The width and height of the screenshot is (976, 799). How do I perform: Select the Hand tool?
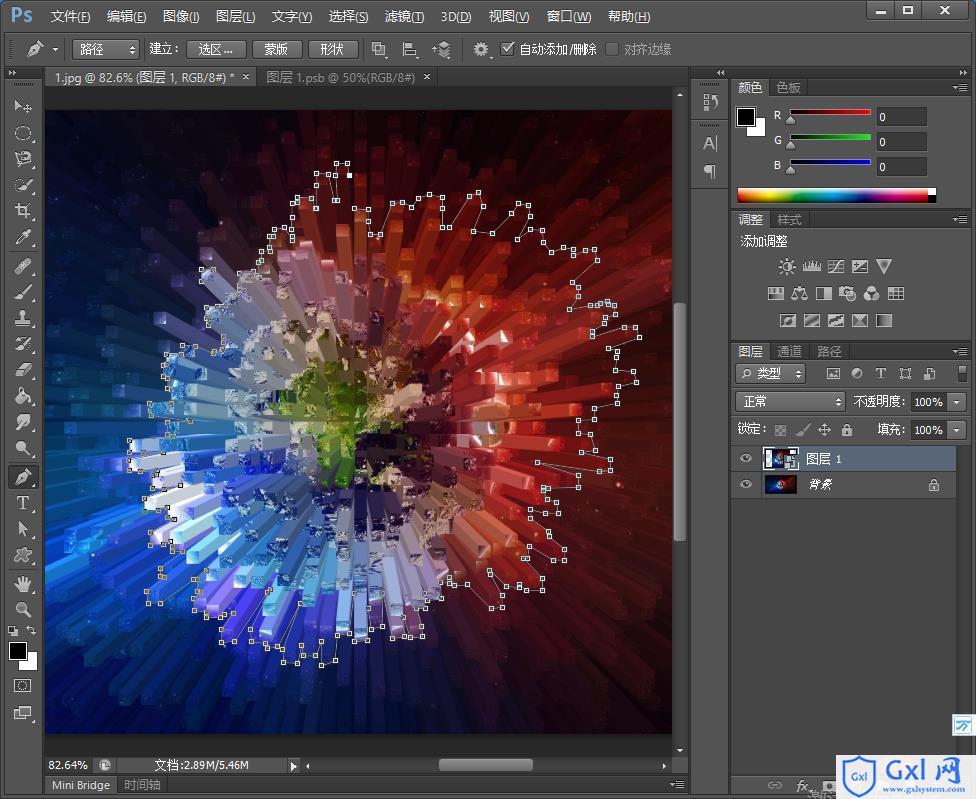[22, 584]
